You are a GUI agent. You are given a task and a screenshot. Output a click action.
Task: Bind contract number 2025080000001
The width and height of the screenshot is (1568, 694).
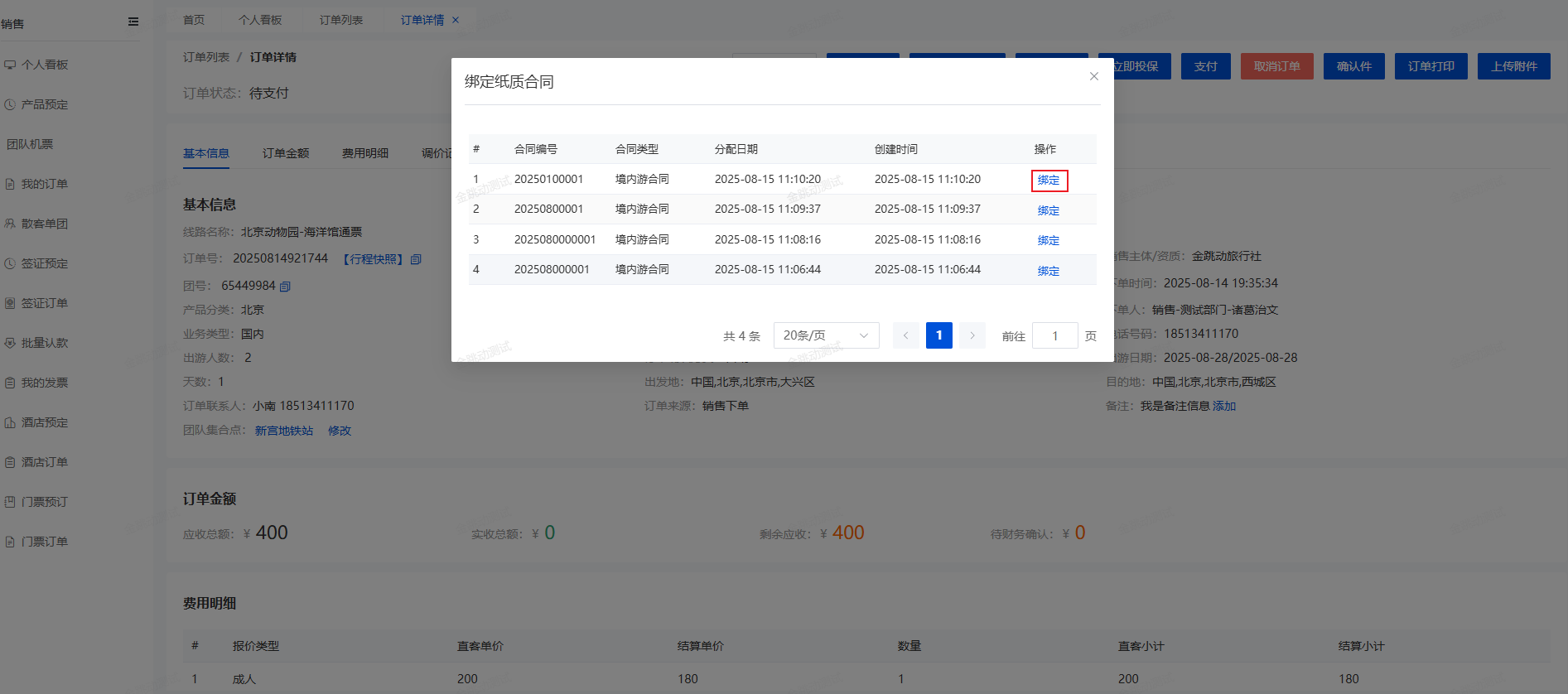(1049, 240)
